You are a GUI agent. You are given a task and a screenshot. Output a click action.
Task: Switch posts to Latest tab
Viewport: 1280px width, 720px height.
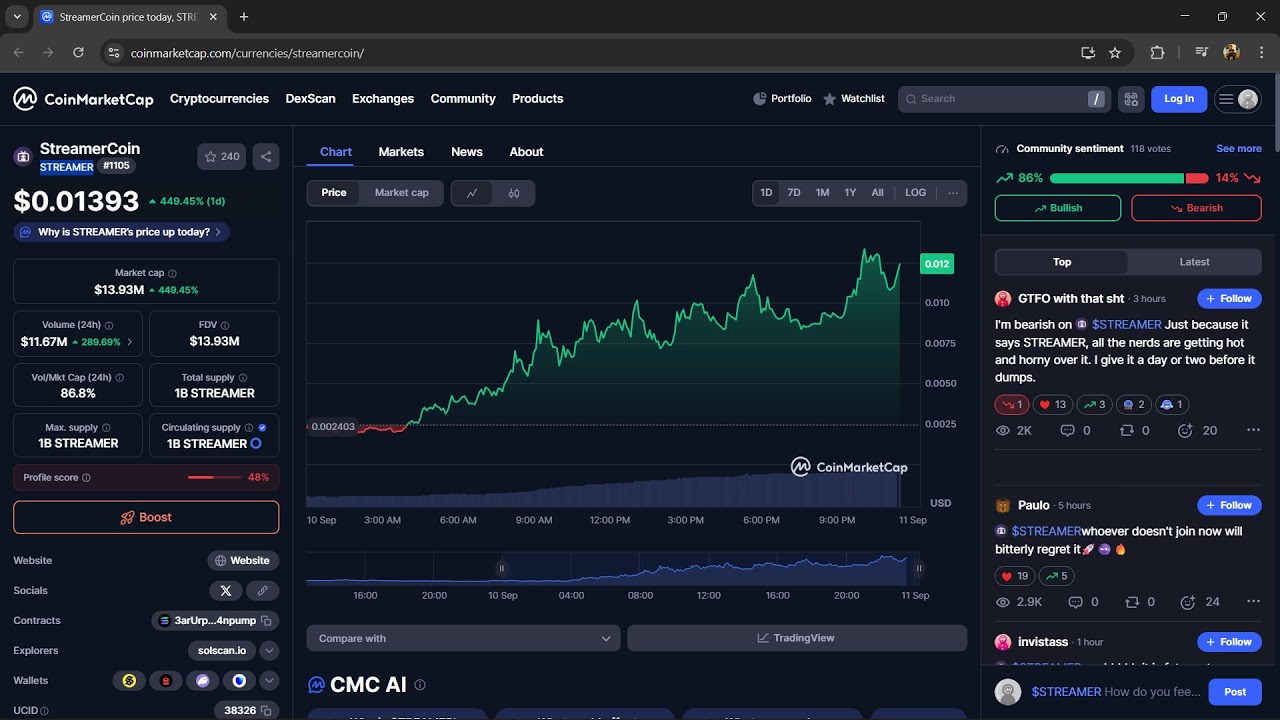1194,262
